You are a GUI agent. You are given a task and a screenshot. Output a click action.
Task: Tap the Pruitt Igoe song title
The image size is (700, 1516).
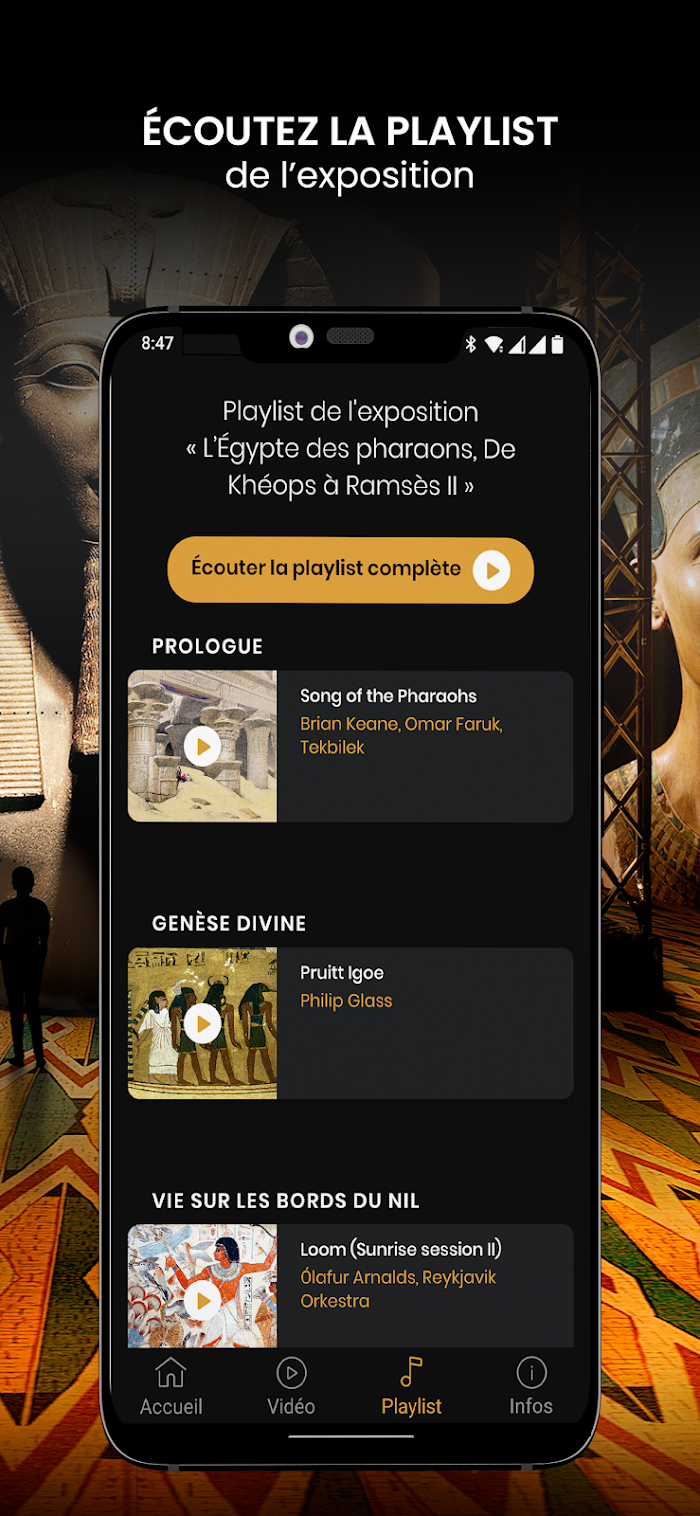(342, 973)
